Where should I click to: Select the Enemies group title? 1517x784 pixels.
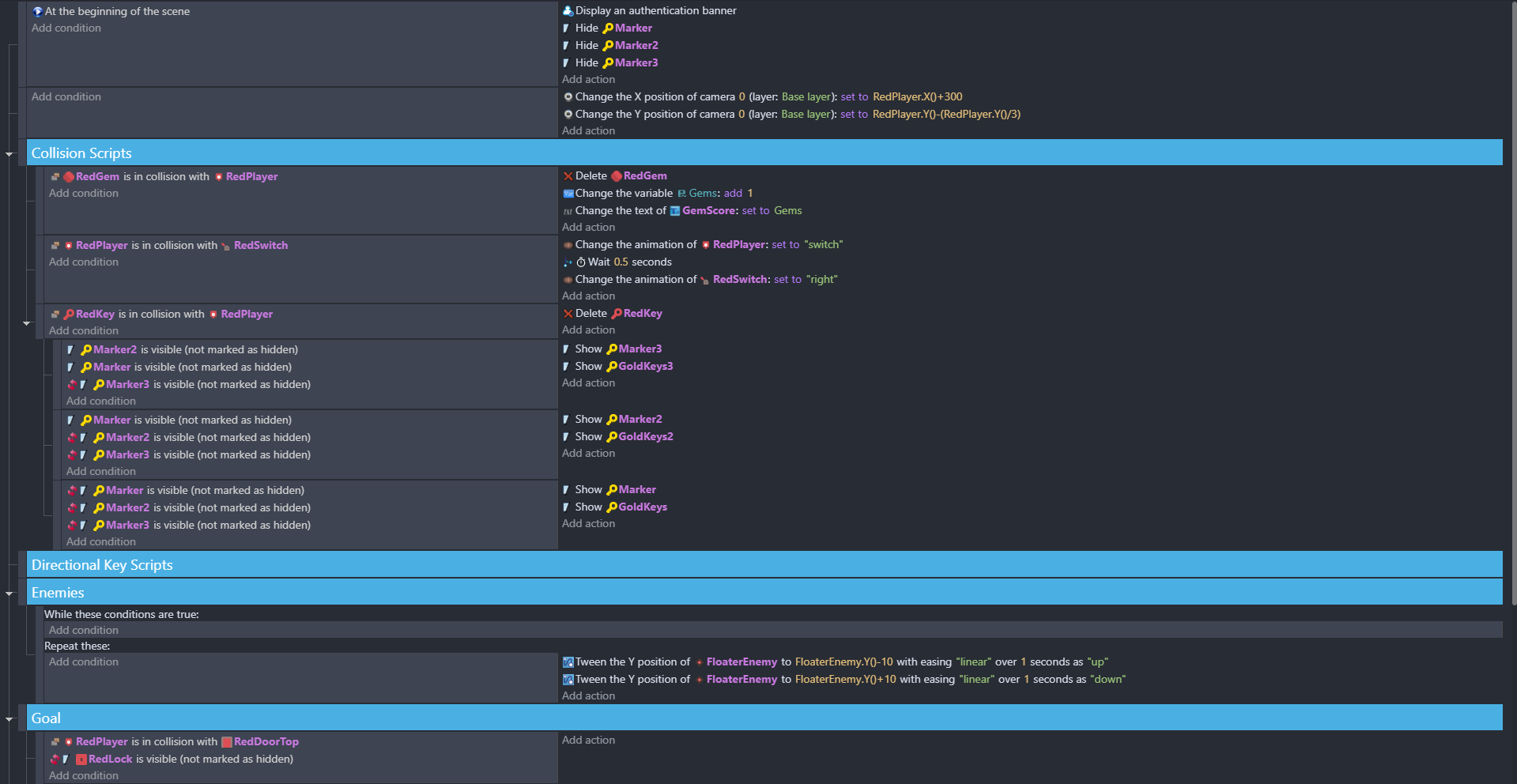point(58,593)
